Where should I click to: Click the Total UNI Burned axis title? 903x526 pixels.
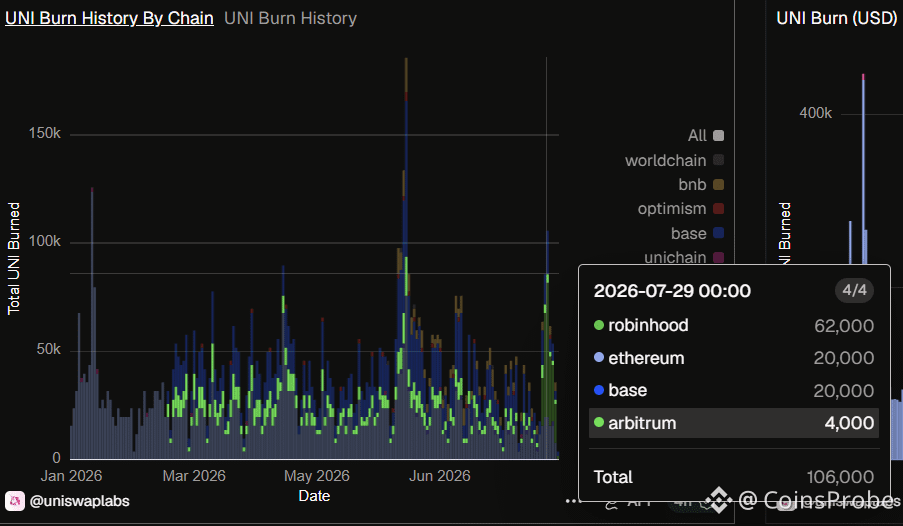(x=14, y=259)
